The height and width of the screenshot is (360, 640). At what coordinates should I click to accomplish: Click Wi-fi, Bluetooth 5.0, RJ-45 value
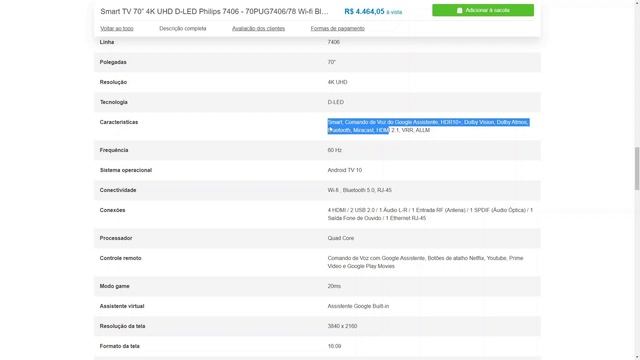360,190
